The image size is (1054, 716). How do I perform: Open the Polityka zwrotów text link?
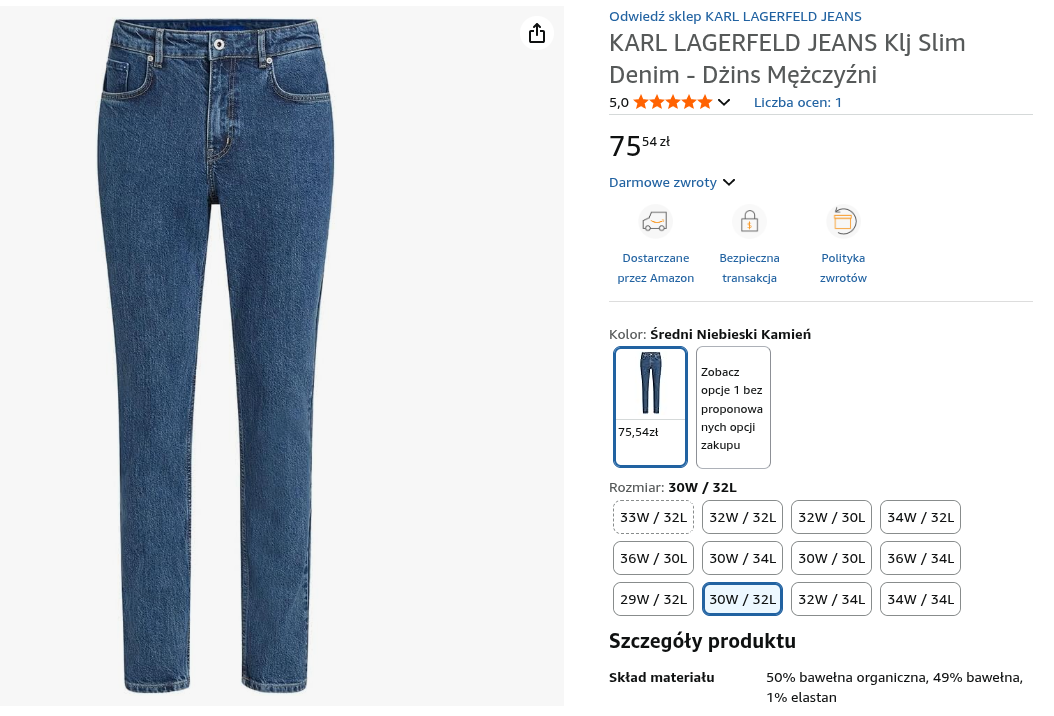843,268
